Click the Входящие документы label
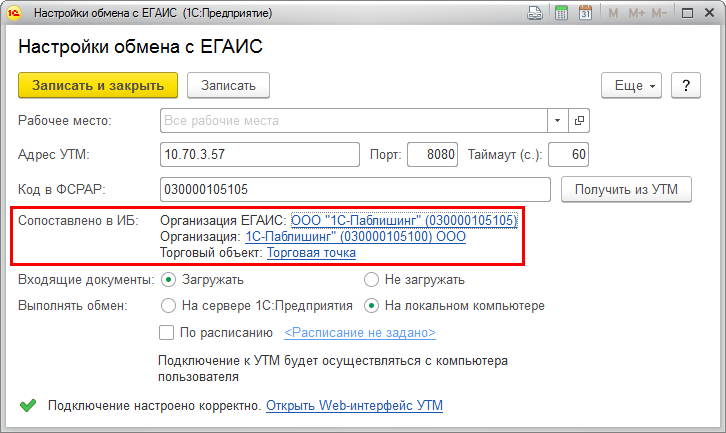 tap(86, 280)
